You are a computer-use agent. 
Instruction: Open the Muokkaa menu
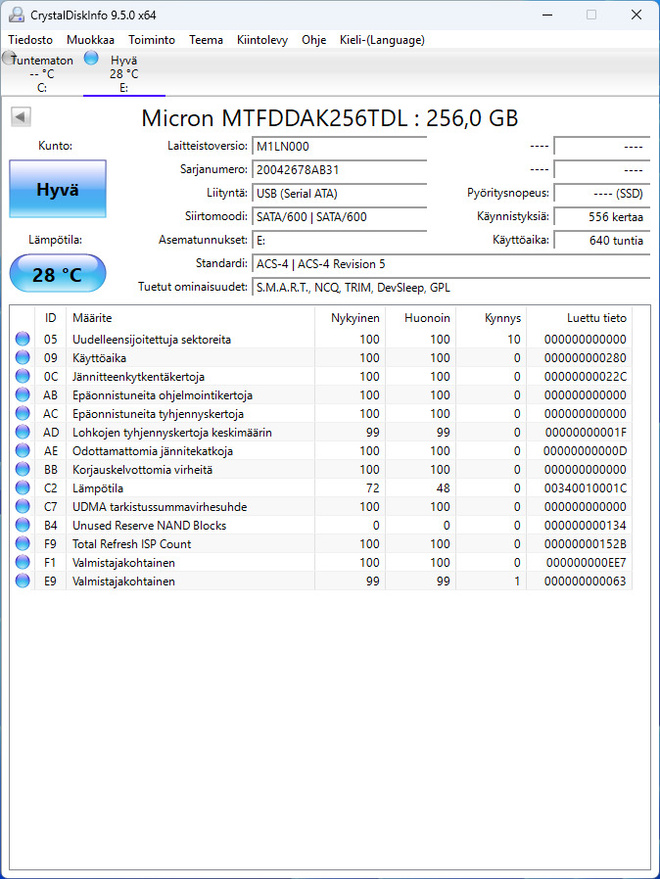coord(90,40)
